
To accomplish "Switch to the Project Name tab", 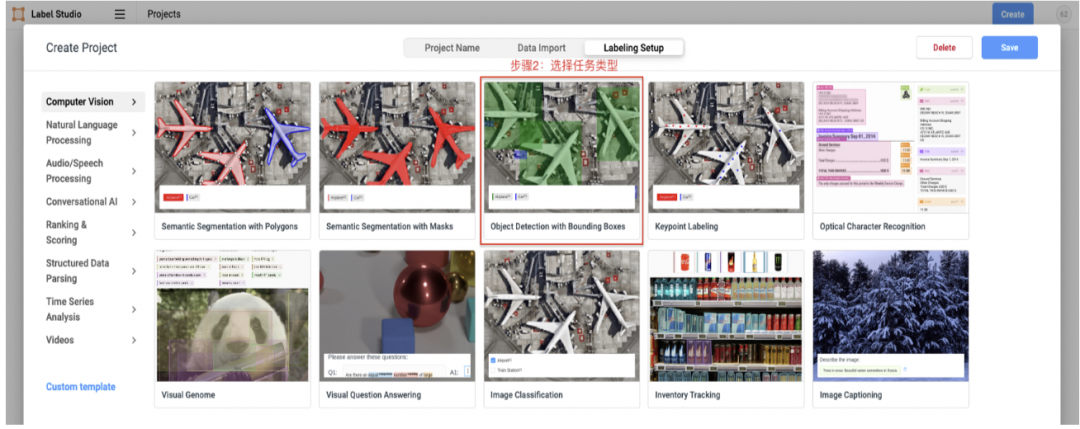I will (x=452, y=48).
